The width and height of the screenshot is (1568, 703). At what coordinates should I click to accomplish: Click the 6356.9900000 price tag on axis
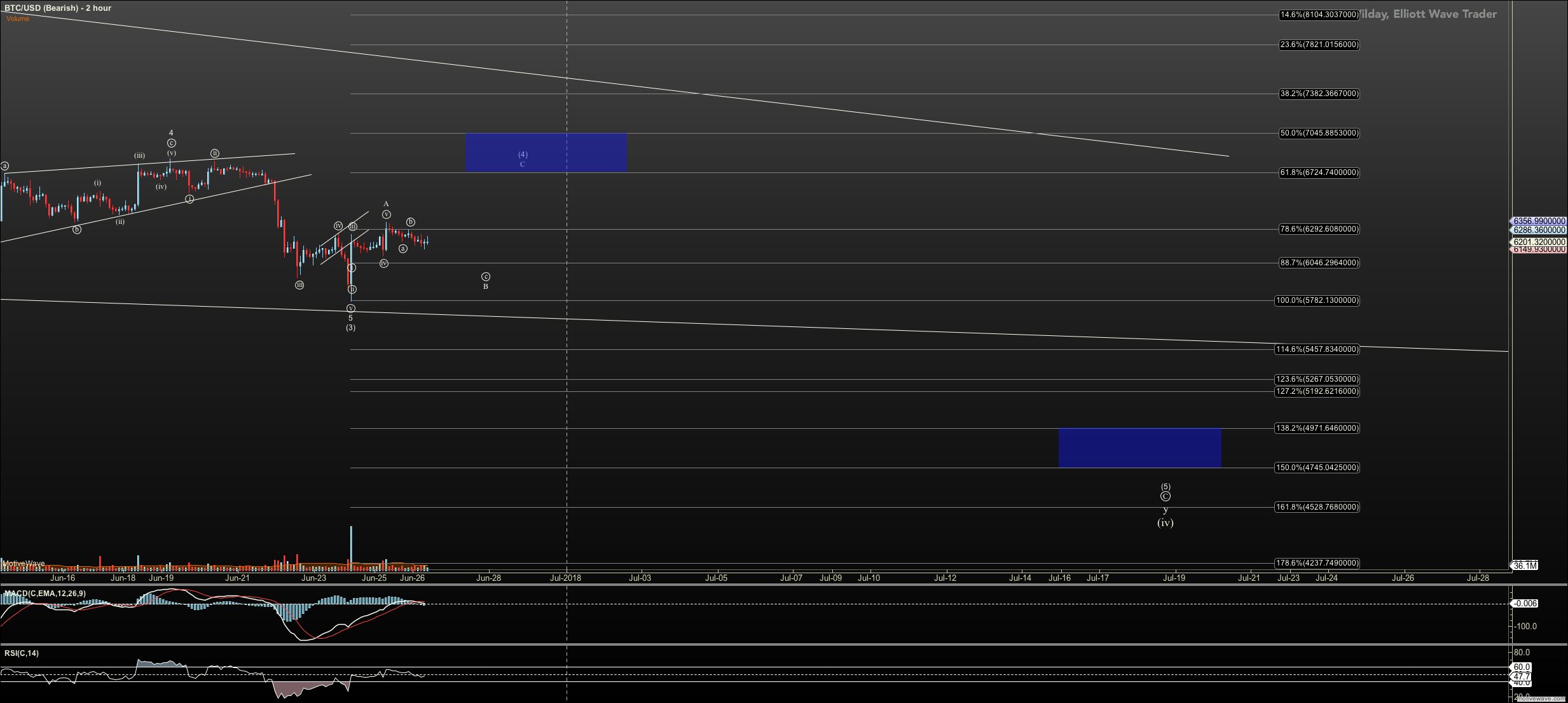(1539, 221)
